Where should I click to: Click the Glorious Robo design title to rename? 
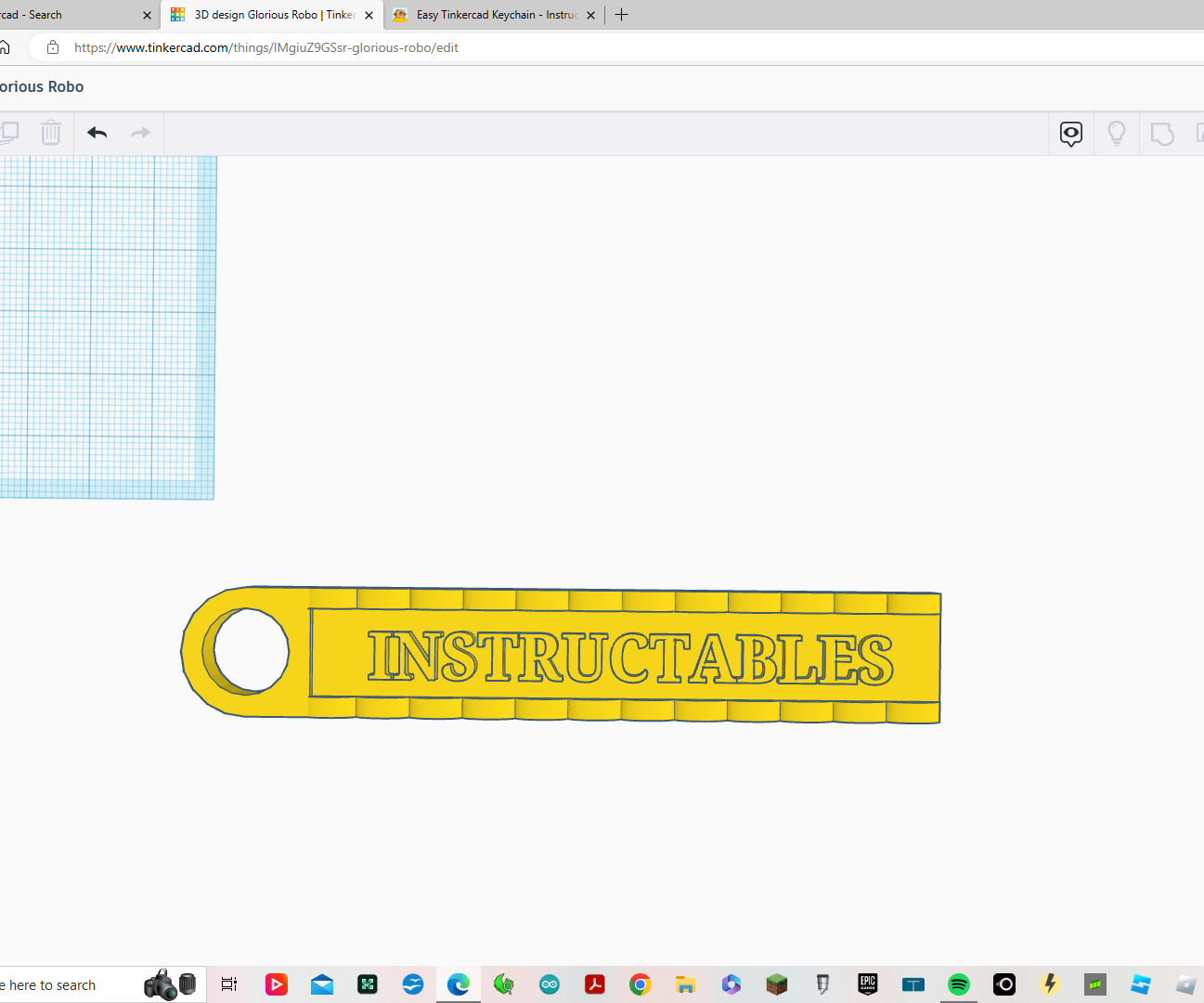point(42,86)
